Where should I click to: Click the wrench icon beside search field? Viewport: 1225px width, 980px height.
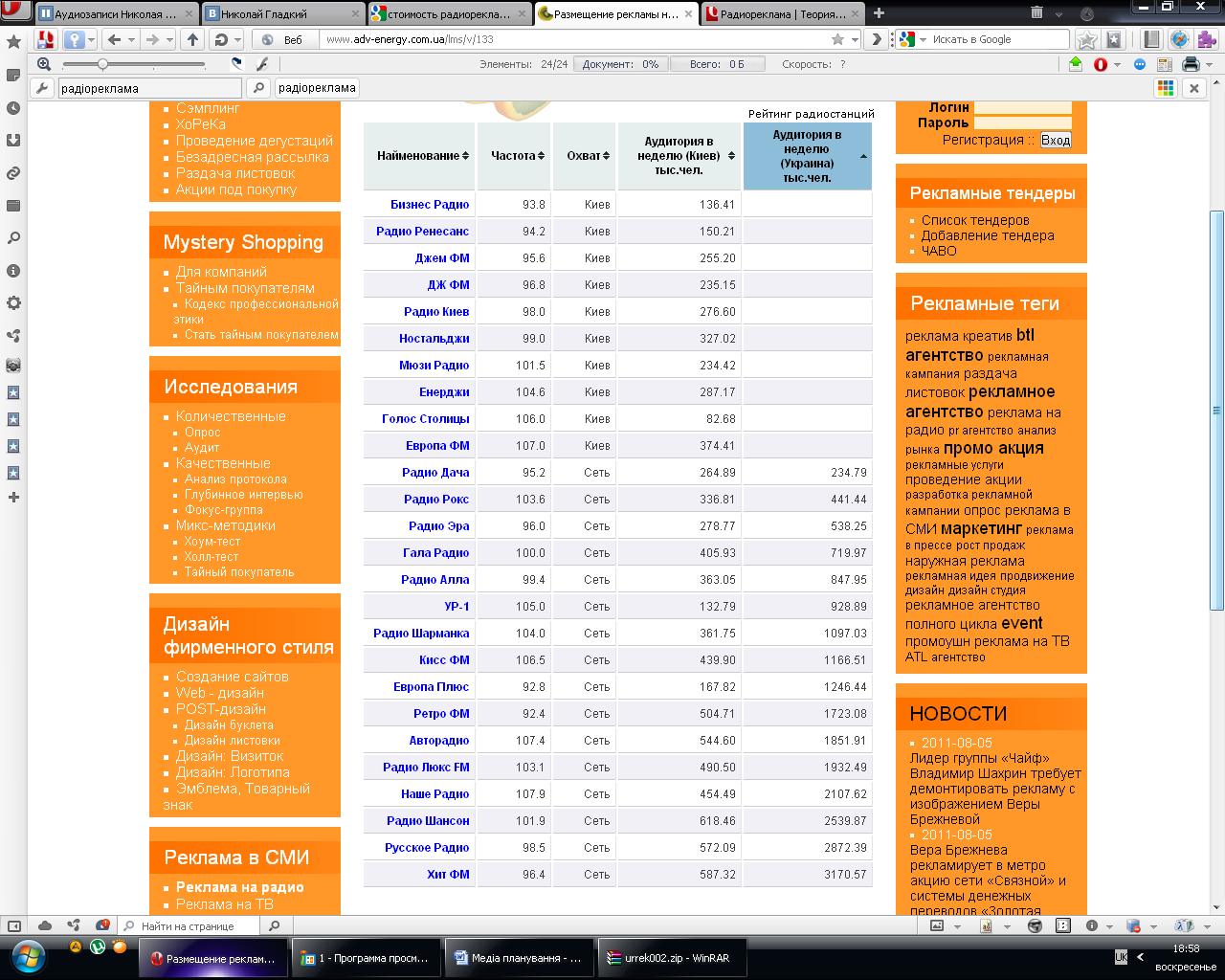pos(41,88)
